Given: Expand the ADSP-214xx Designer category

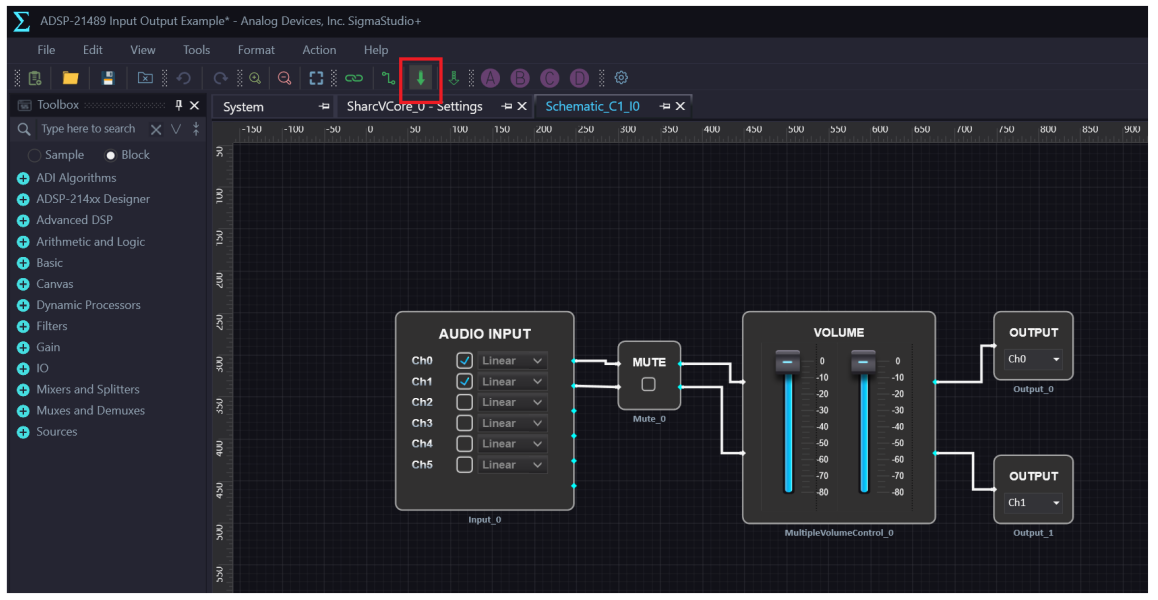Looking at the screenshot, I should click(x=23, y=199).
